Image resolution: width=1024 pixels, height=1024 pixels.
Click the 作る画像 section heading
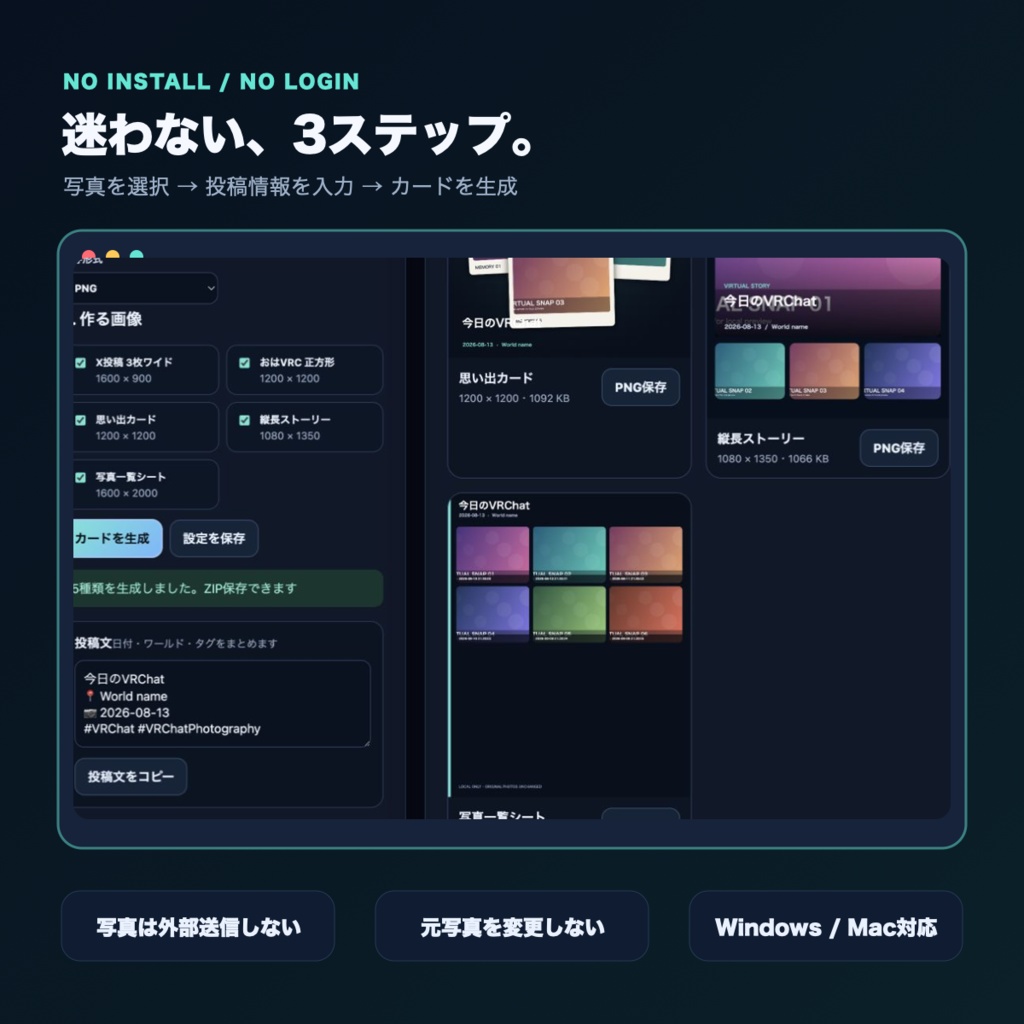click(110, 319)
